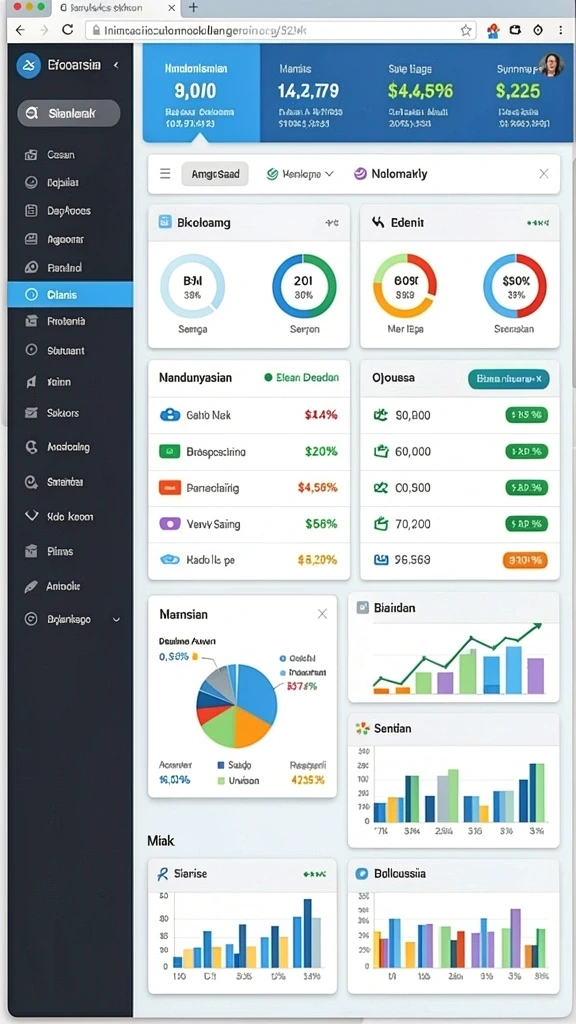This screenshot has height=1024, width=576.
Task: Click the teal Bbnanlicerae button in Ojoussa panel
Action: [509, 378]
